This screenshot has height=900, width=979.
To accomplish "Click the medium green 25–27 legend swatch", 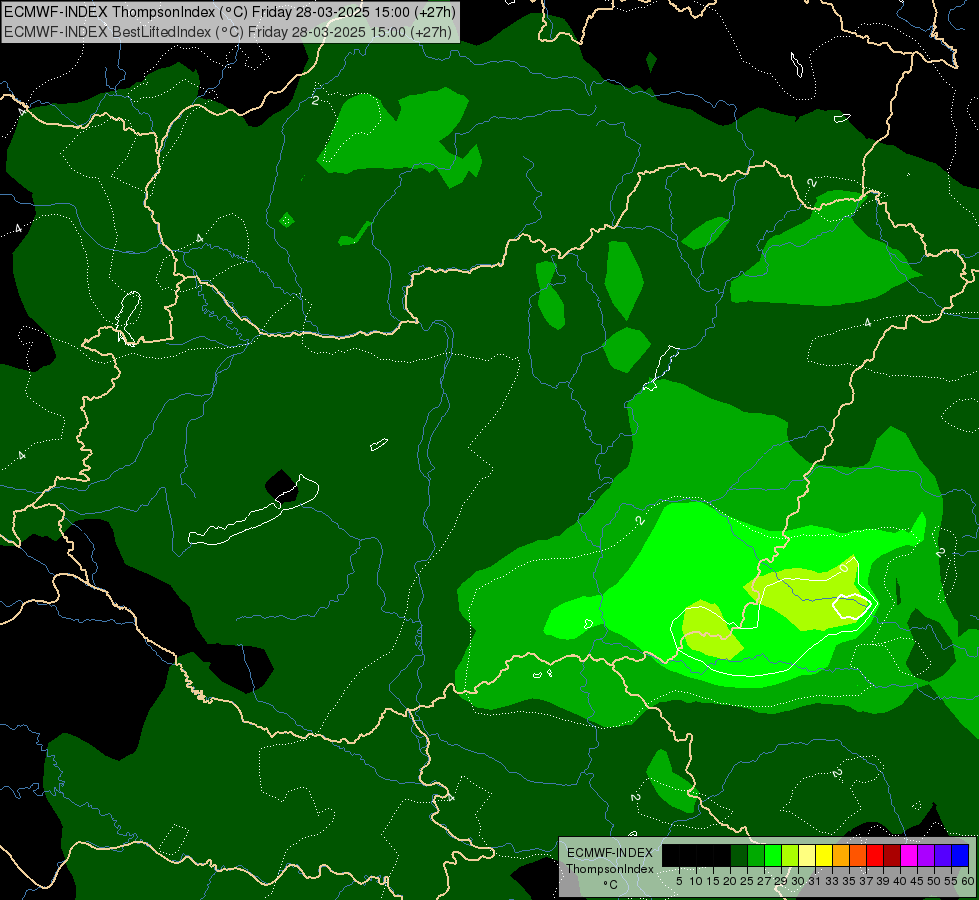I will (756, 855).
